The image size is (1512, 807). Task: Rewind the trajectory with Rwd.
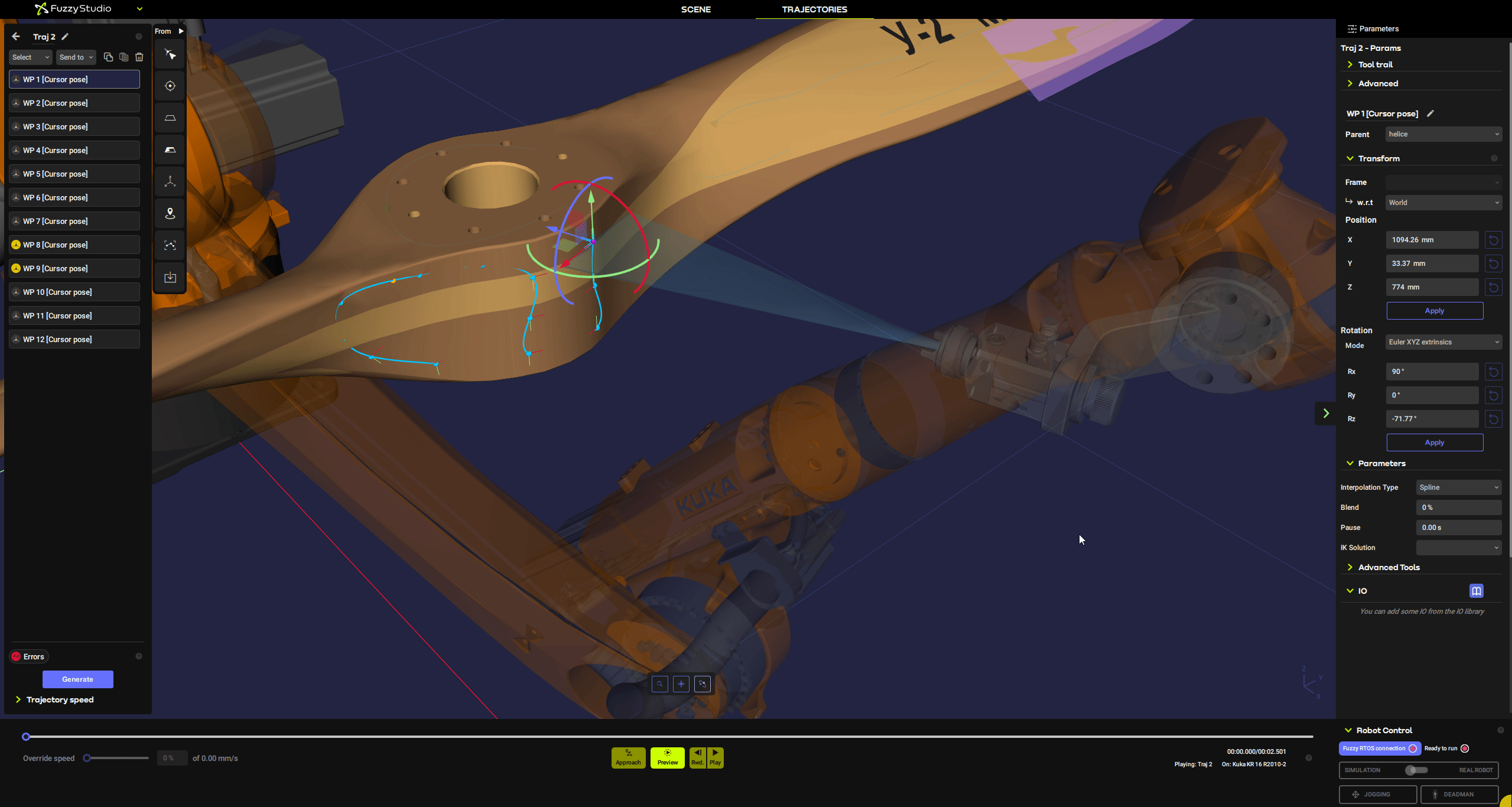pos(698,757)
